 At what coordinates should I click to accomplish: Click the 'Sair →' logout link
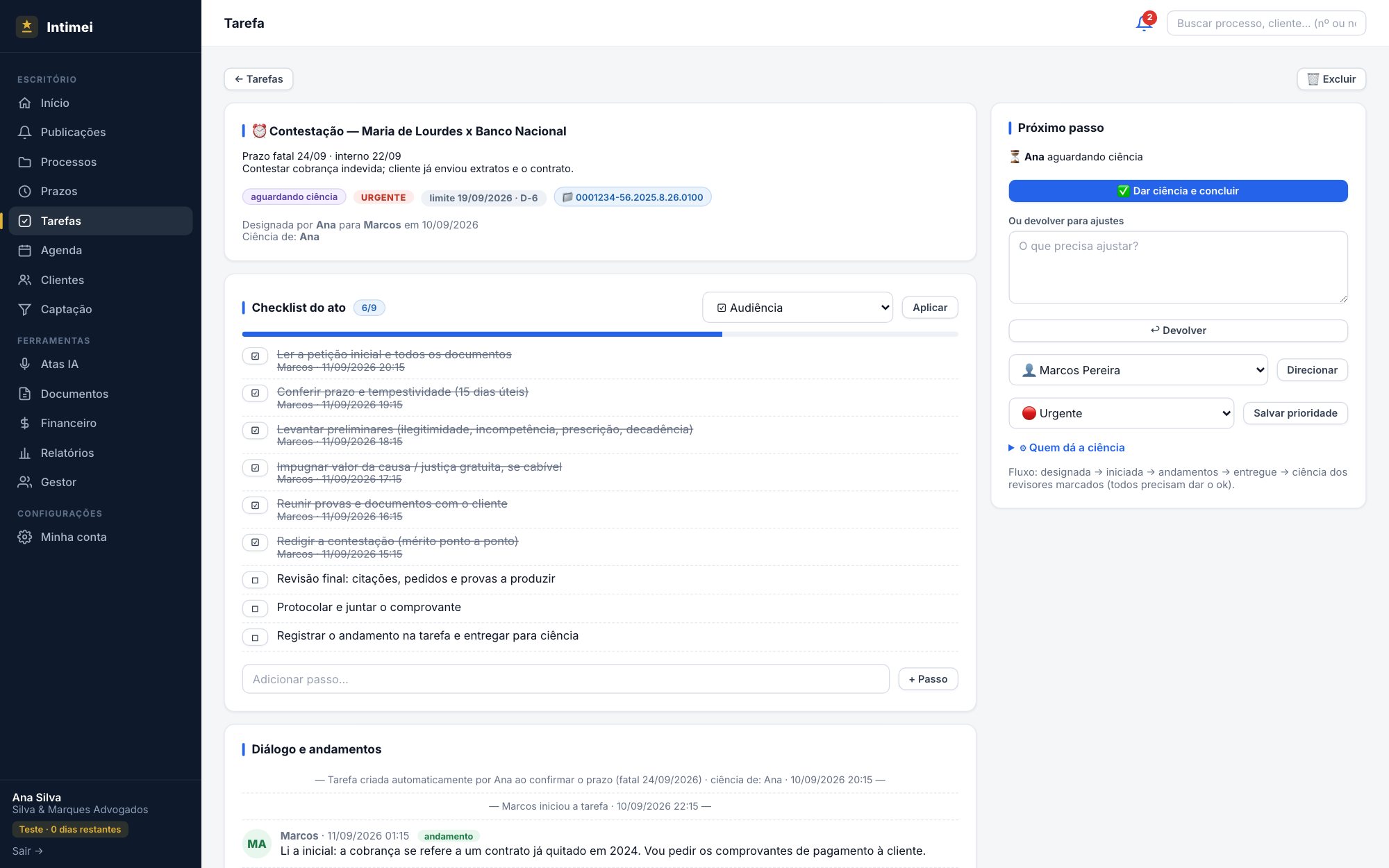pyautogui.click(x=28, y=851)
